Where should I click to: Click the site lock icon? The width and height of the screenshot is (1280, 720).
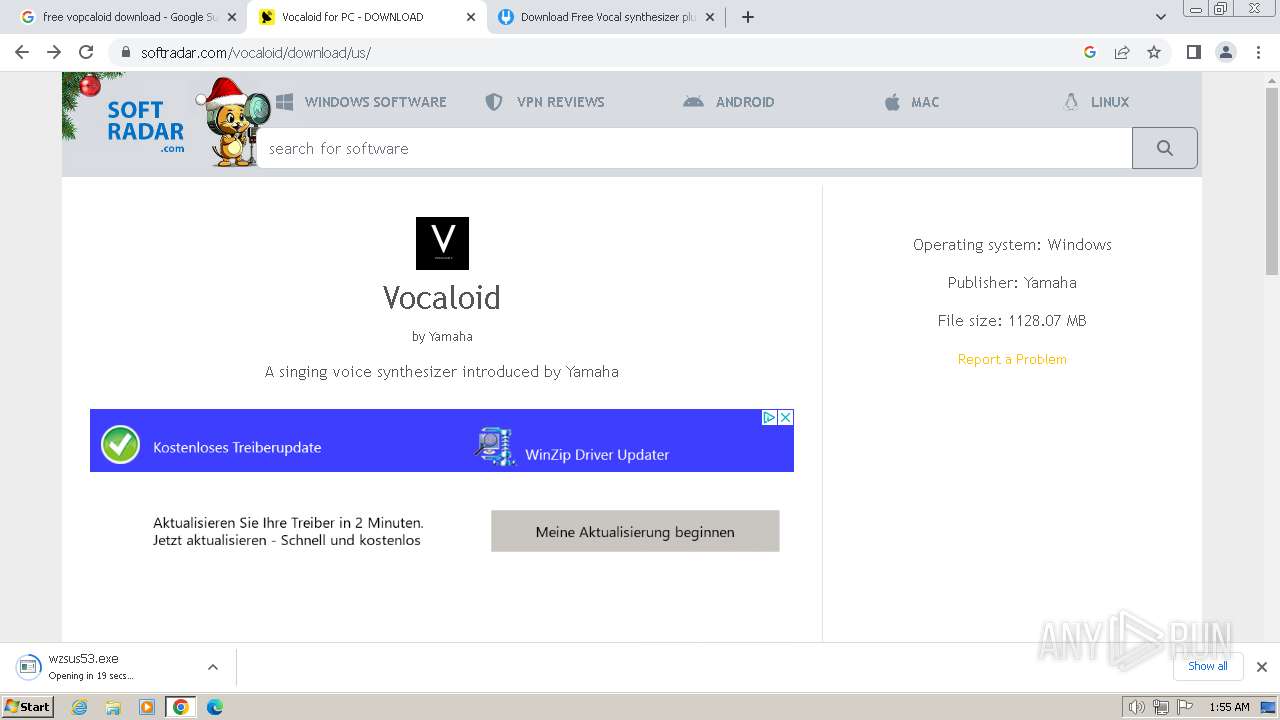pyautogui.click(x=125, y=52)
